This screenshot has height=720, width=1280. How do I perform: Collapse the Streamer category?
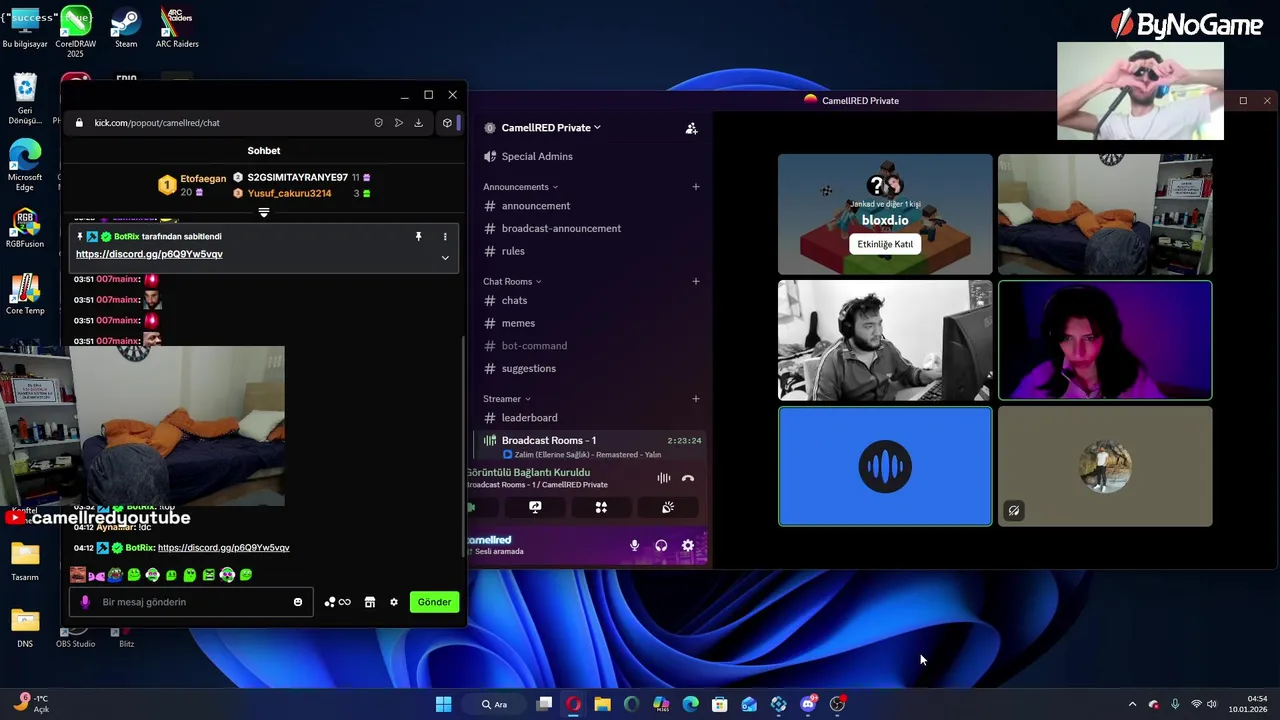point(507,399)
